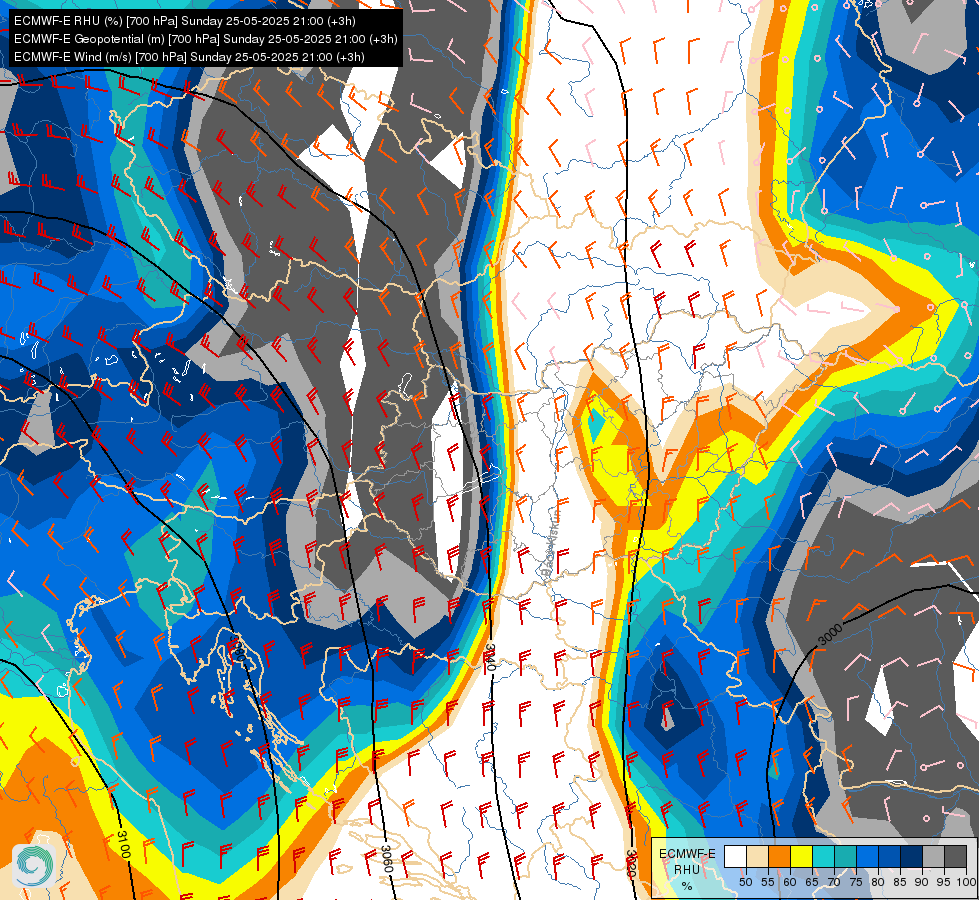Click the orange 55–60 legend swatch
This screenshot has height=900, width=979.
click(779, 856)
